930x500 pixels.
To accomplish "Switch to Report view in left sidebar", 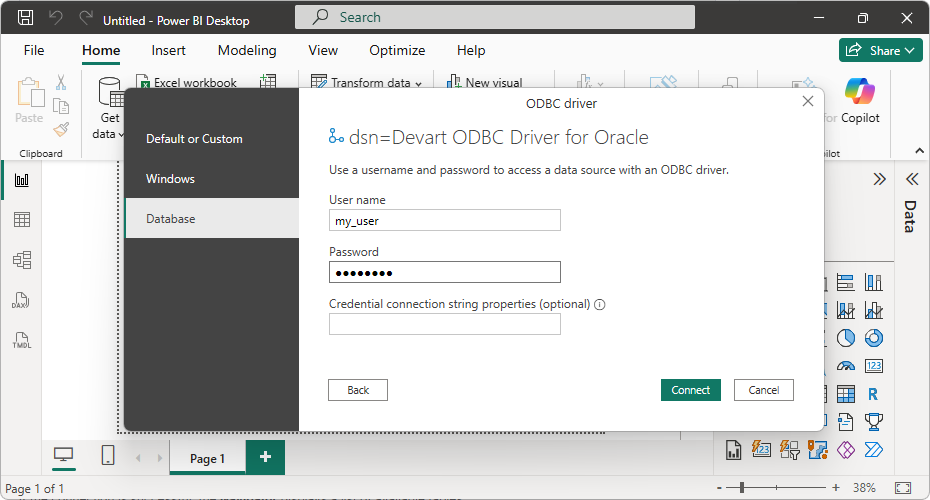I will point(21,180).
